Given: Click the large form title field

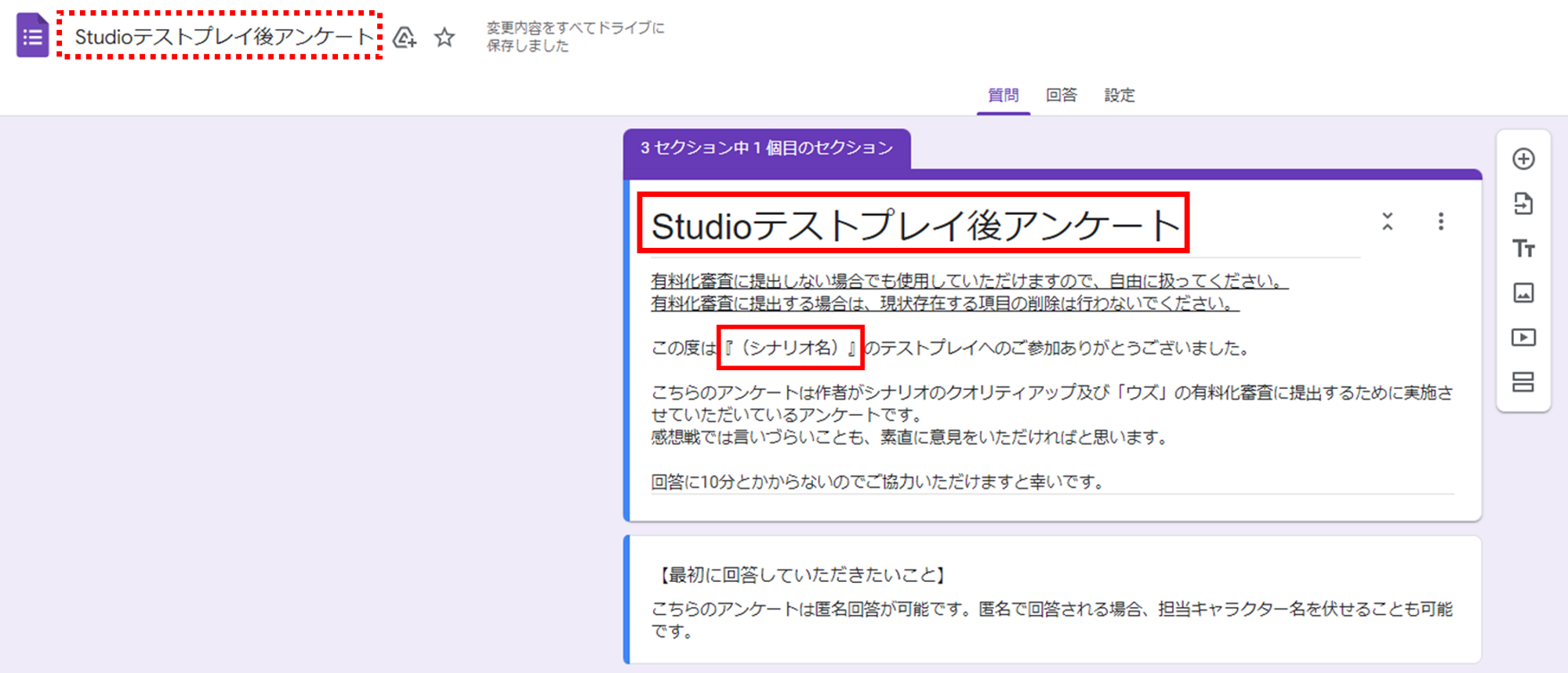Looking at the screenshot, I should [x=914, y=225].
